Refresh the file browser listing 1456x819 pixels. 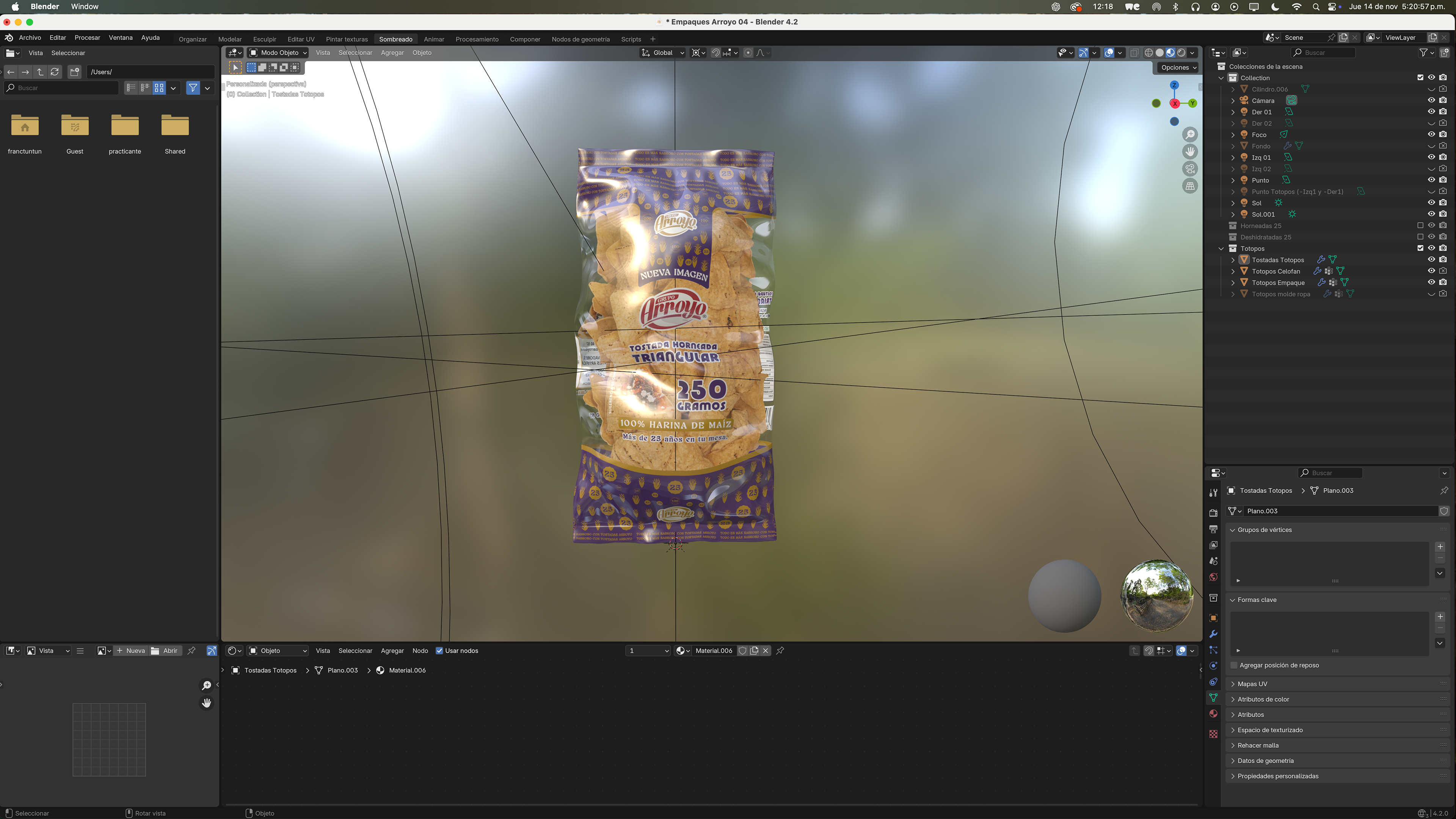tap(55, 72)
